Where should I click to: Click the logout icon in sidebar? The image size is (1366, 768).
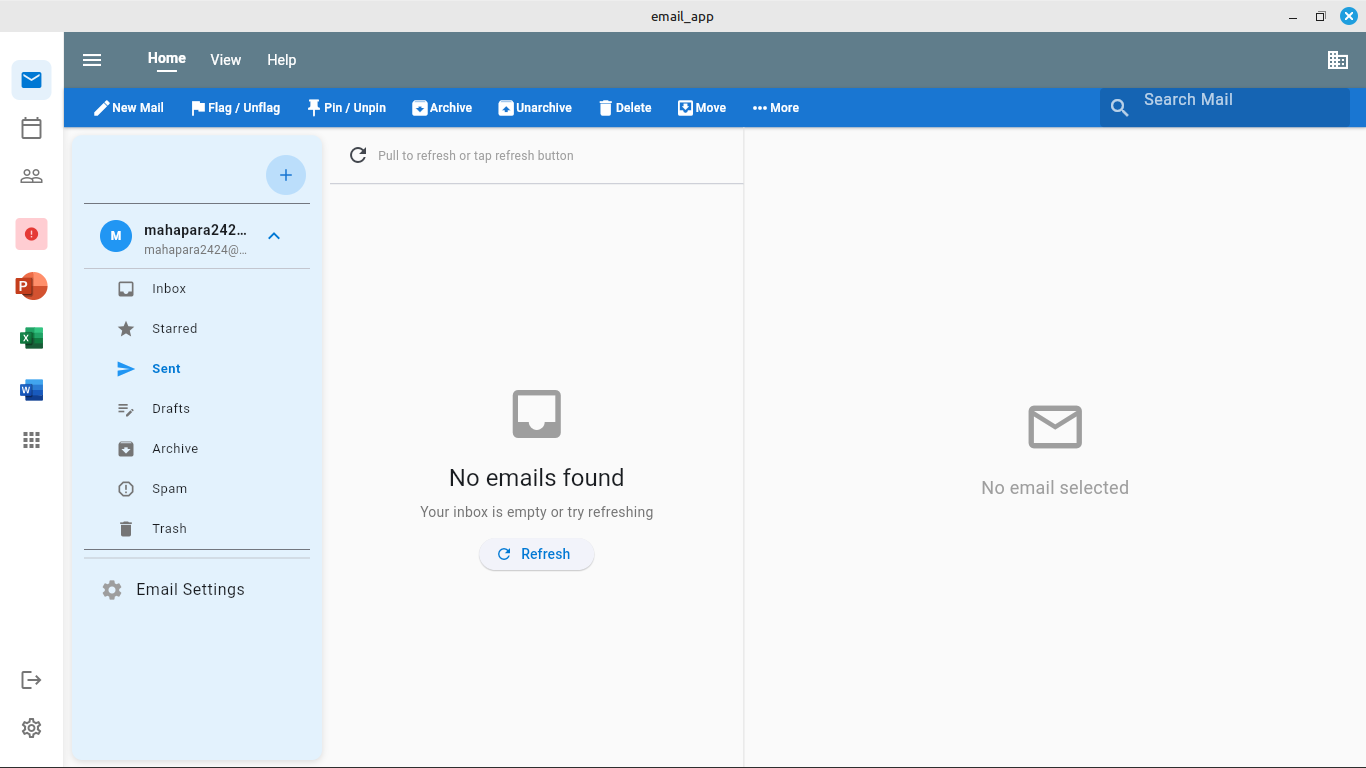[31, 680]
